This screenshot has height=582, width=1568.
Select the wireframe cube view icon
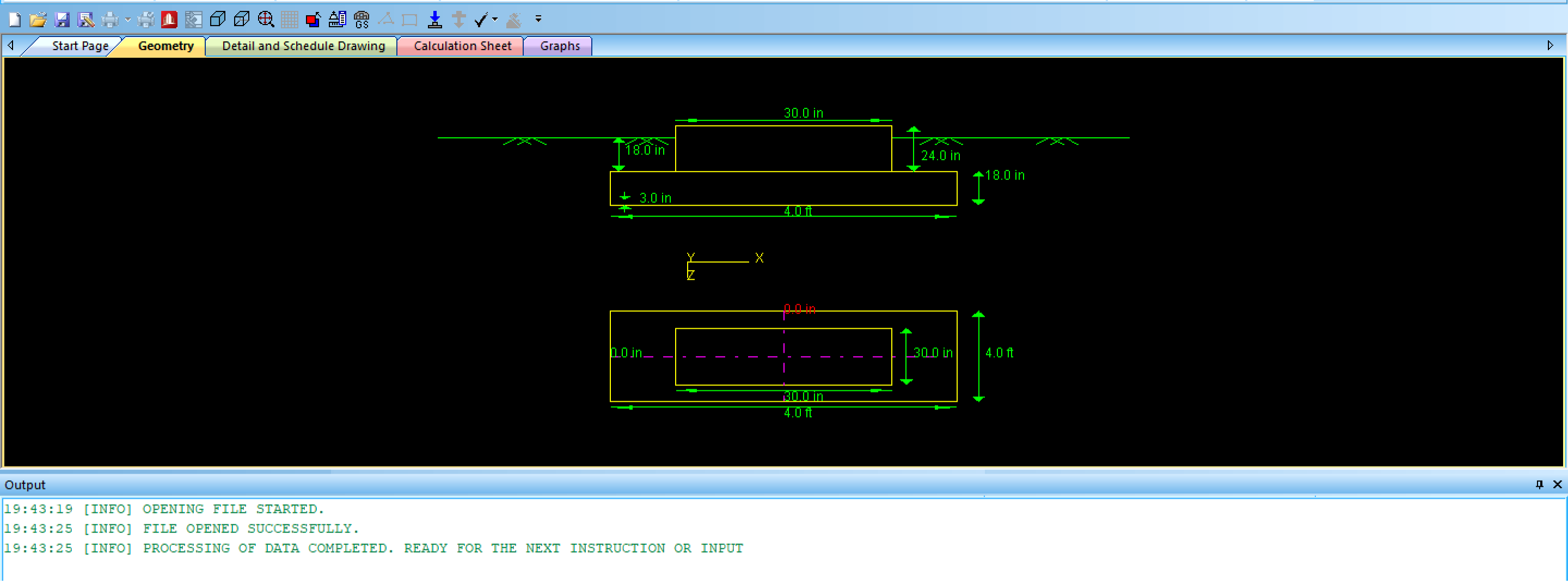pyautogui.click(x=242, y=20)
